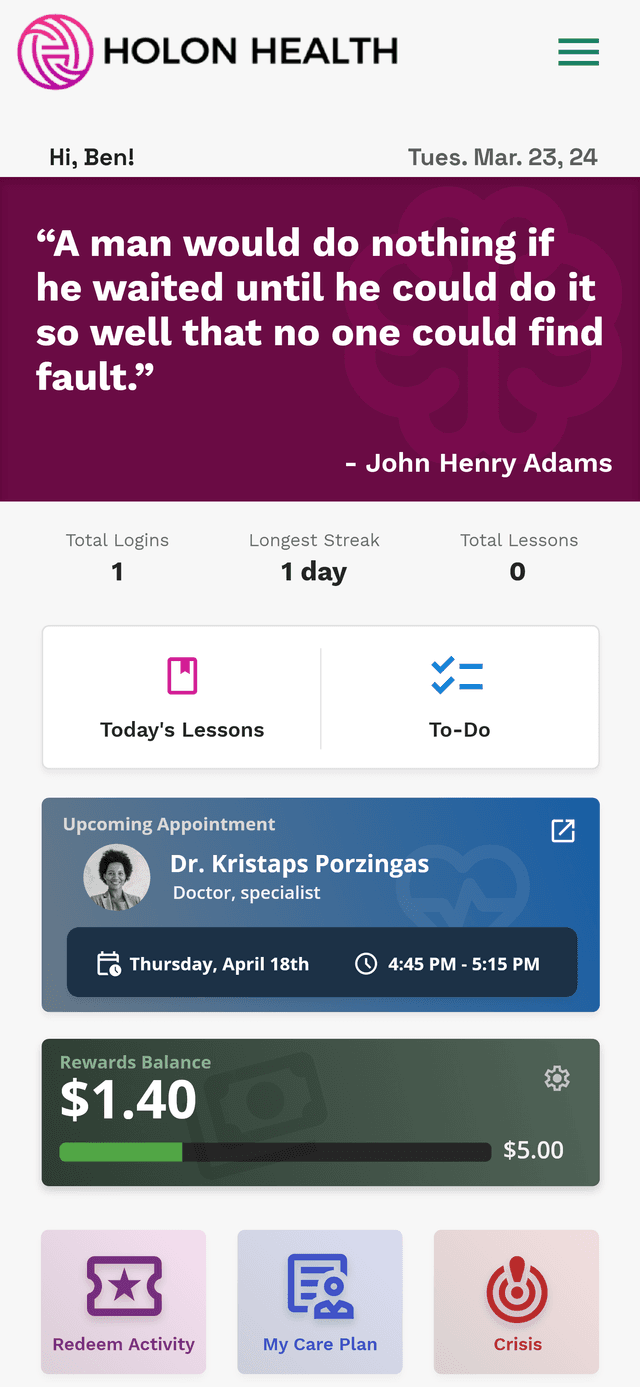Open the My Care Plan icon
Image resolution: width=640 pixels, height=1387 pixels.
point(320,1286)
